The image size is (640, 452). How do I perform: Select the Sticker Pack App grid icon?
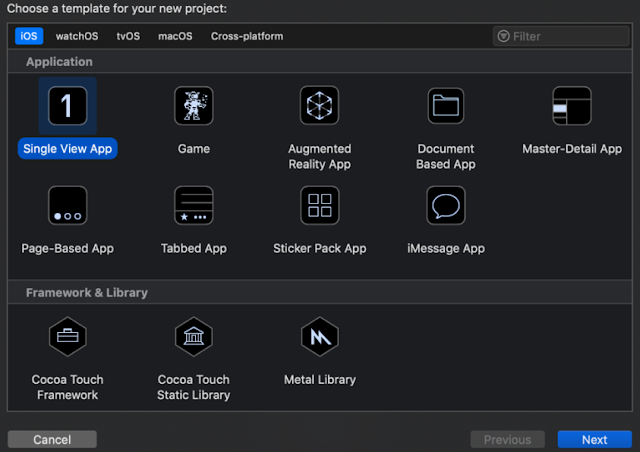point(320,205)
